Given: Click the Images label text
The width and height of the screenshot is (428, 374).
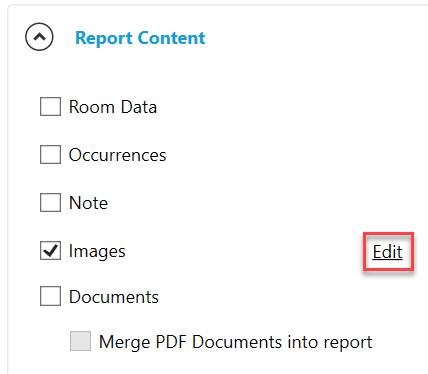Looking at the screenshot, I should (x=97, y=251).
